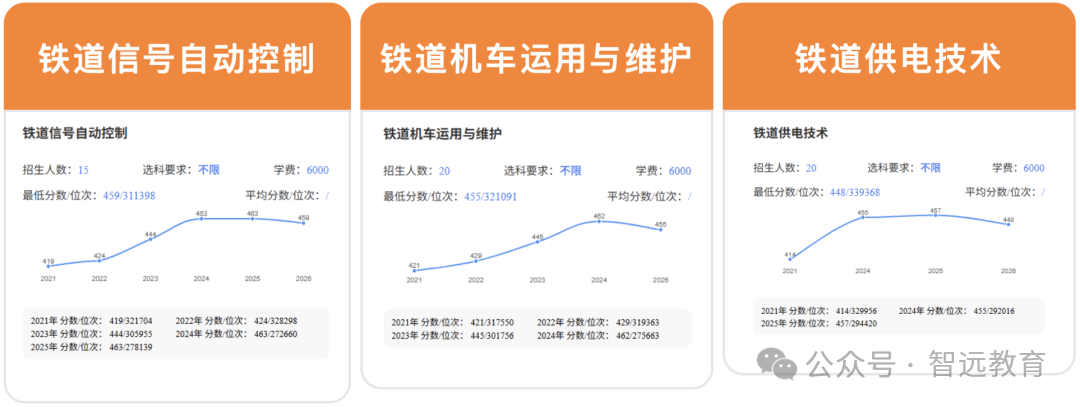Click the 444 data point for 2023
Image resolution: width=1080 pixels, height=407 pixels.
coord(151,239)
